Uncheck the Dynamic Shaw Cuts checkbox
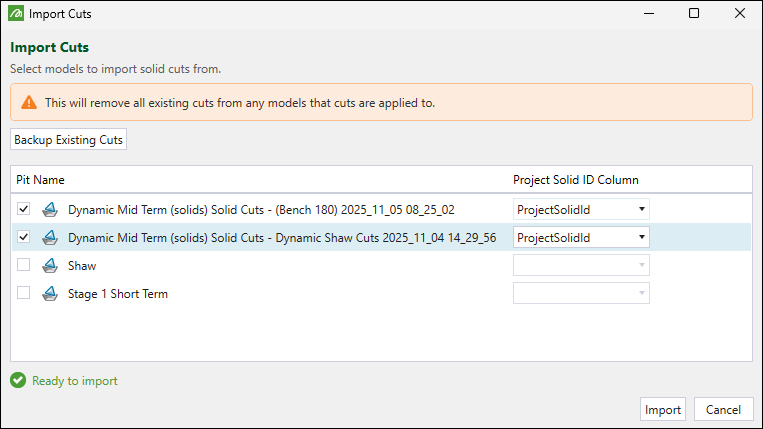The height and width of the screenshot is (429, 763). click(x=24, y=238)
